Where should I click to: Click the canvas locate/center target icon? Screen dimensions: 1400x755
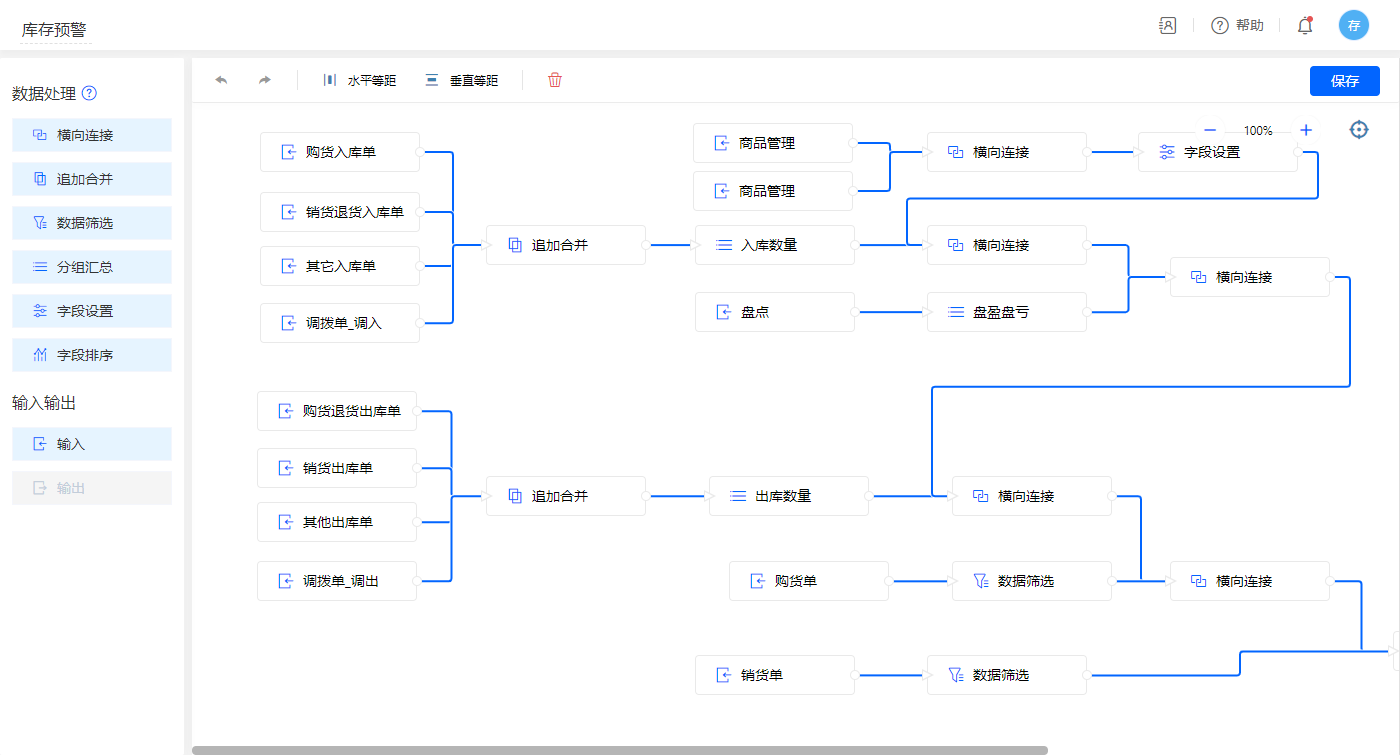tap(1358, 130)
